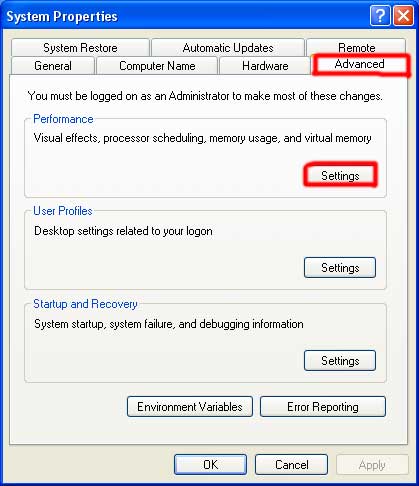
Task: Select the Remote tab
Action: [356, 47]
